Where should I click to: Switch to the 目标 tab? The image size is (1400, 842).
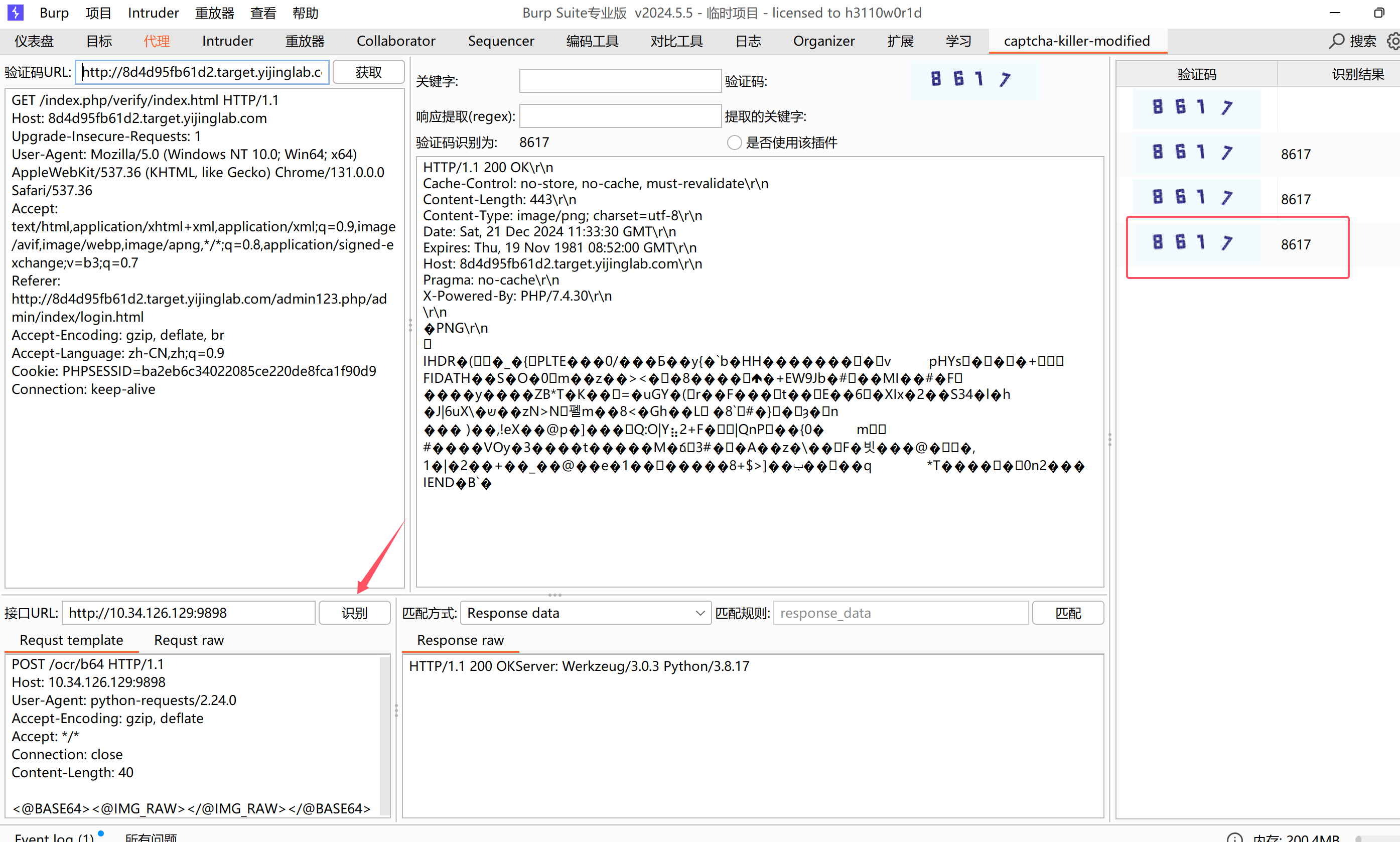click(99, 41)
